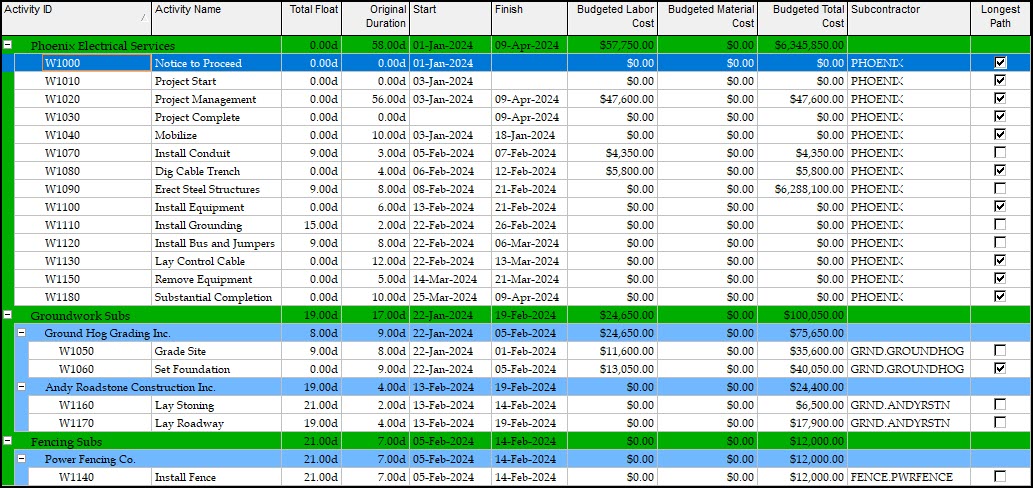Click the Total Float column header
The height and width of the screenshot is (488, 1033).
[x=312, y=16]
